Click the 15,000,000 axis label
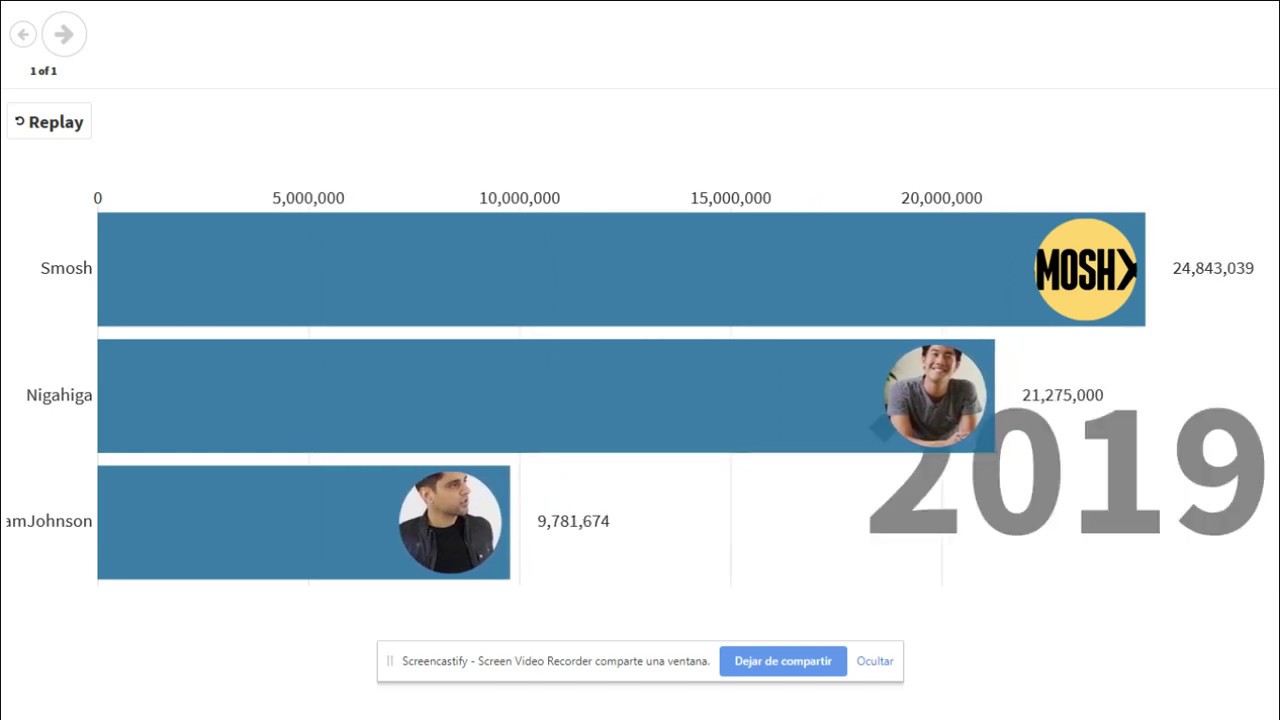The width and height of the screenshot is (1280, 720). coord(730,198)
